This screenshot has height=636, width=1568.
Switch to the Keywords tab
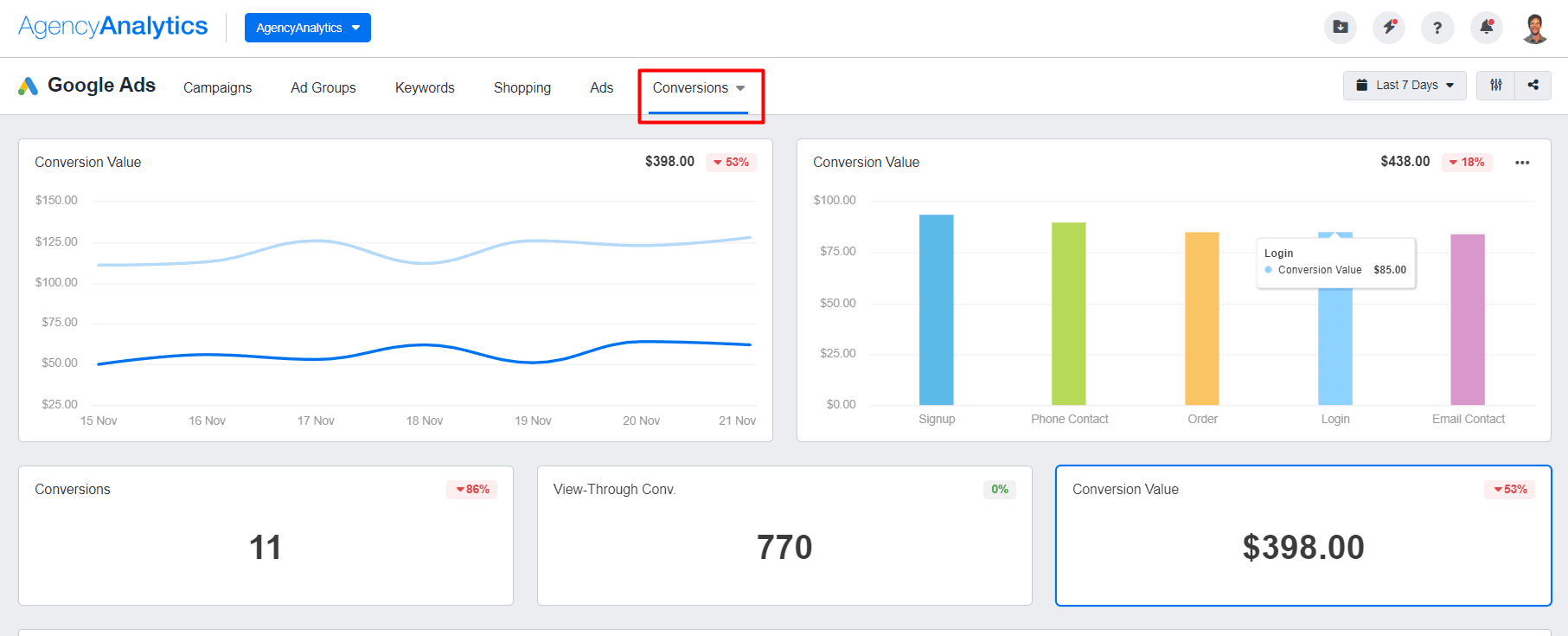(x=425, y=88)
